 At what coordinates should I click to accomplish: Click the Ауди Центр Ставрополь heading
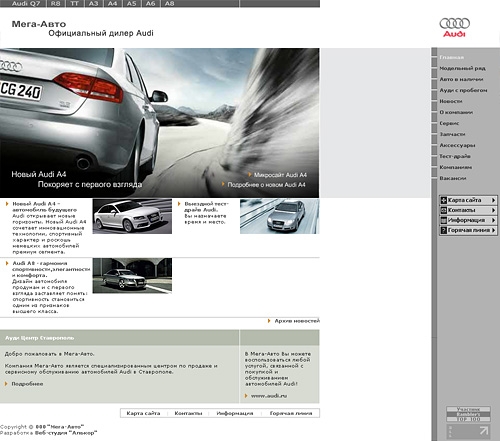39,338
